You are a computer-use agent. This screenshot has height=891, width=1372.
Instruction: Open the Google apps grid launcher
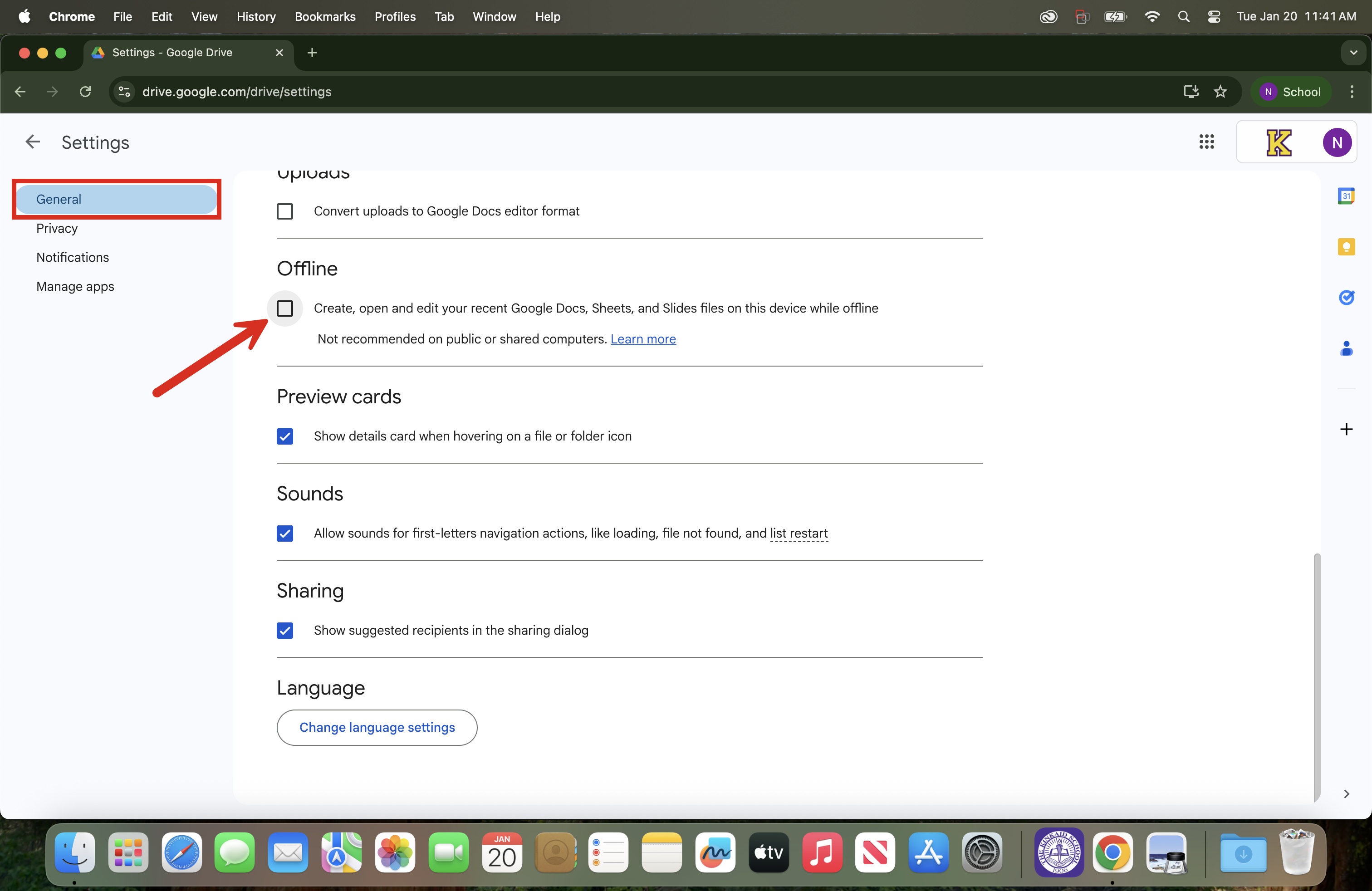click(x=1206, y=142)
